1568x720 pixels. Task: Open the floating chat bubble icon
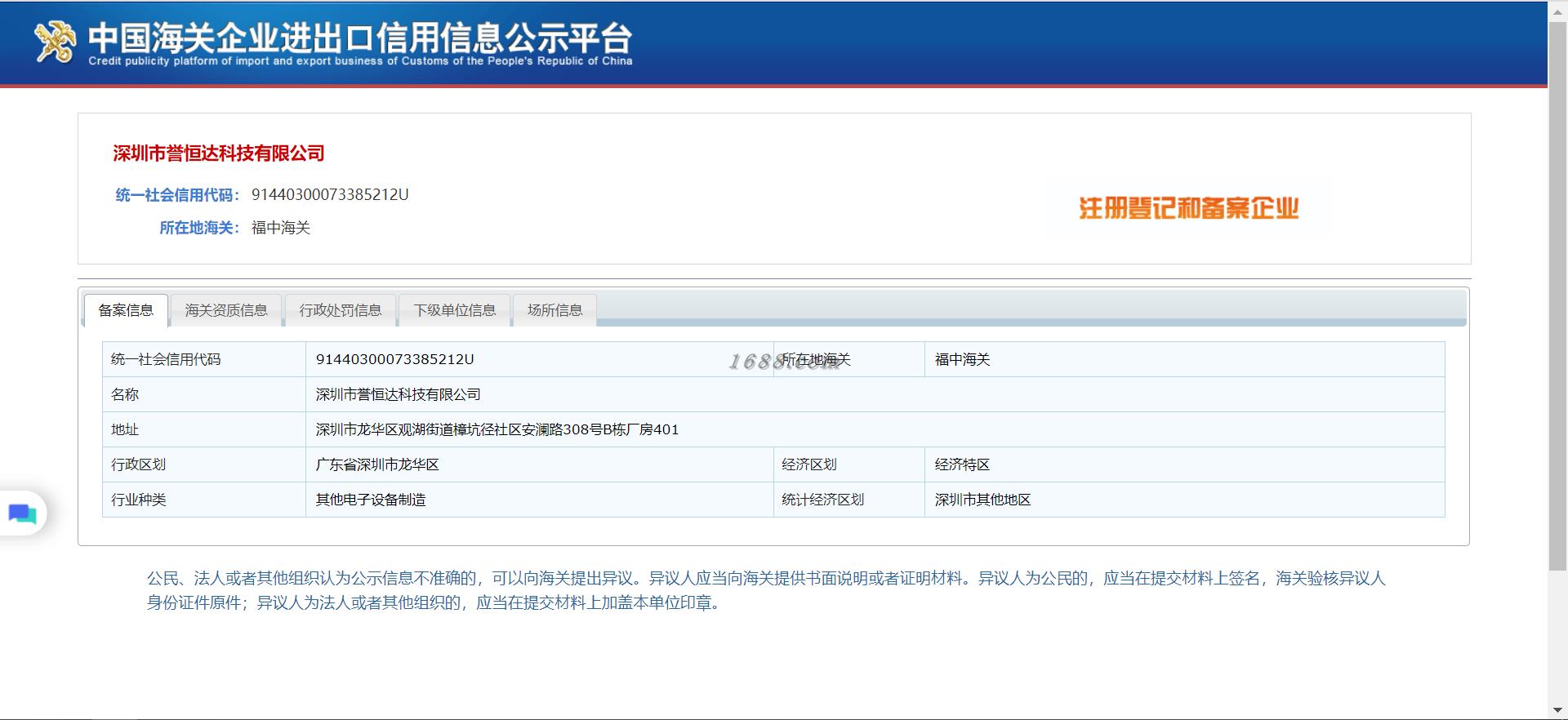pos(22,513)
